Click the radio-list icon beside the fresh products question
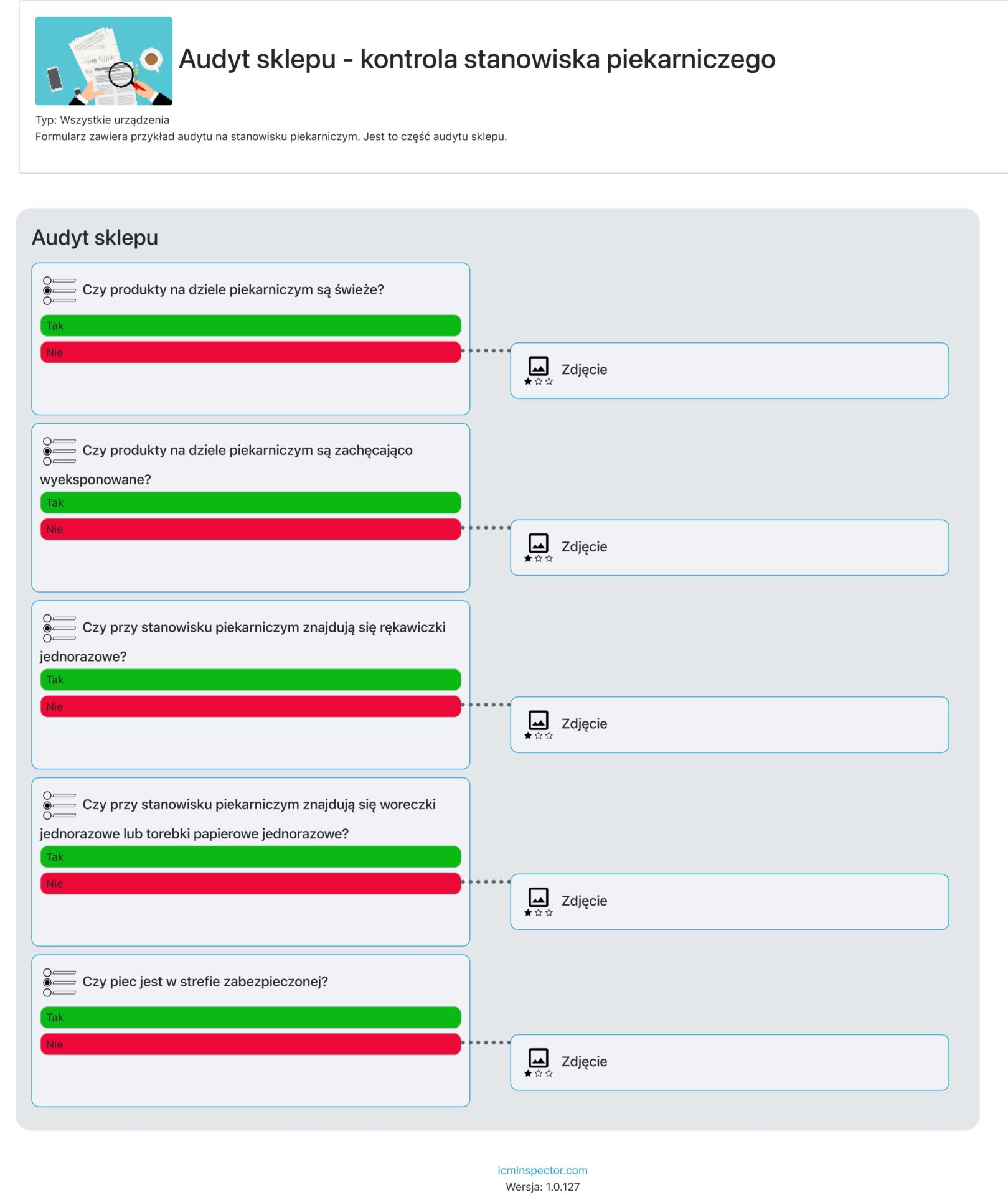This screenshot has height=1195, width=1008. pyautogui.click(x=59, y=291)
